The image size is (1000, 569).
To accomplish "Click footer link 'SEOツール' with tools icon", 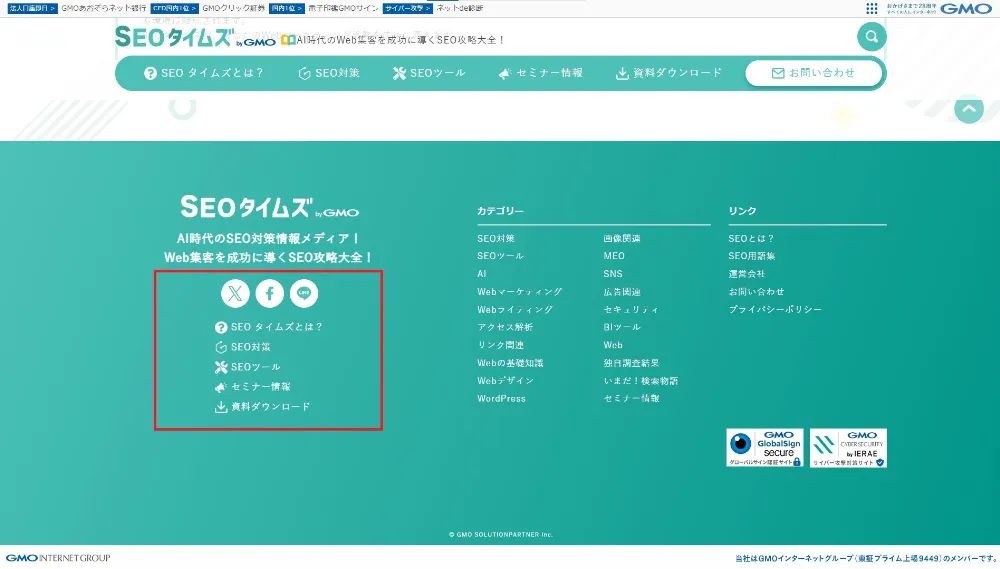I will coord(247,367).
